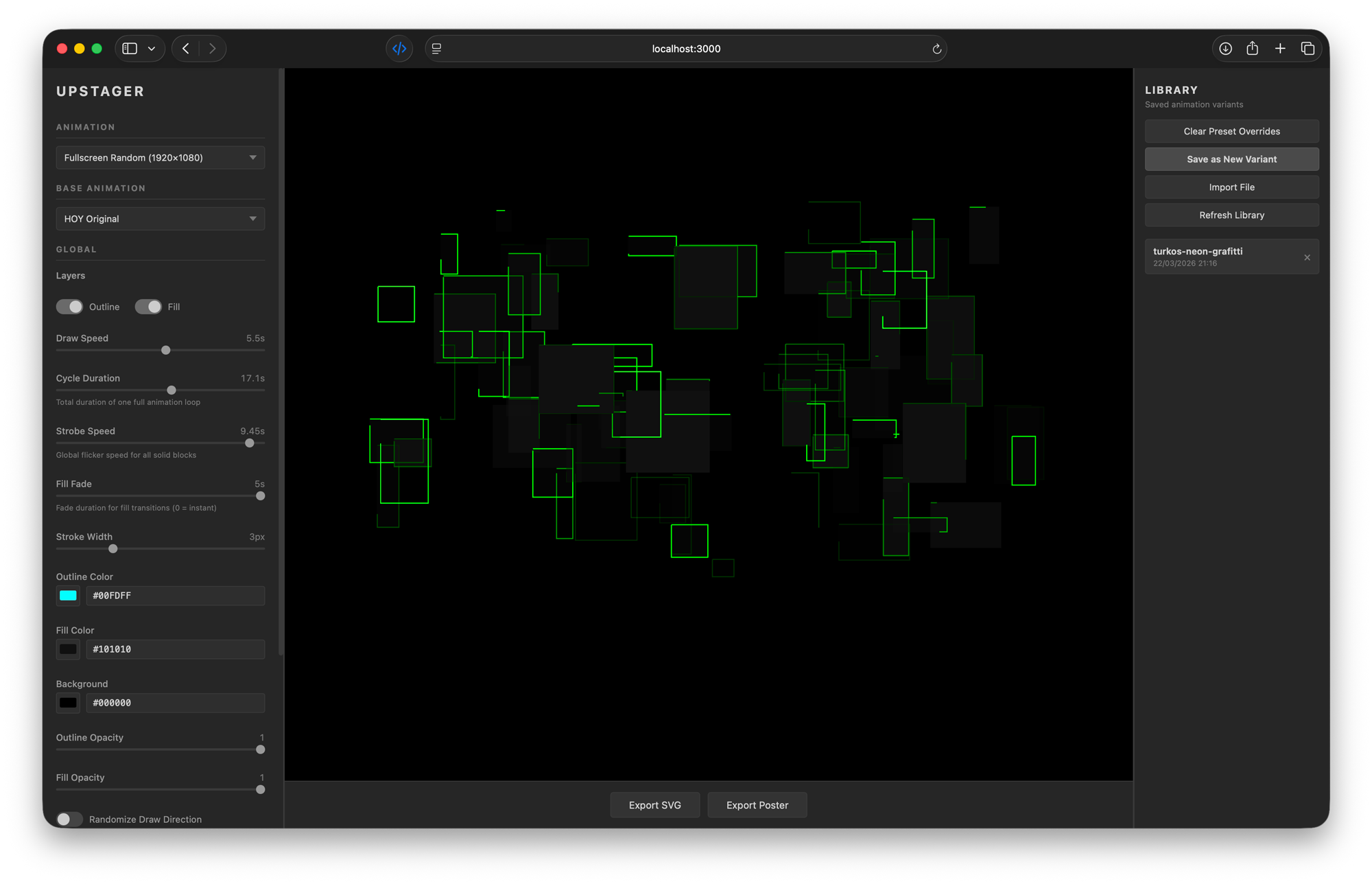Open the sidebar menu chevron in toolbar
This screenshot has height=884, width=1372.
pos(152,49)
